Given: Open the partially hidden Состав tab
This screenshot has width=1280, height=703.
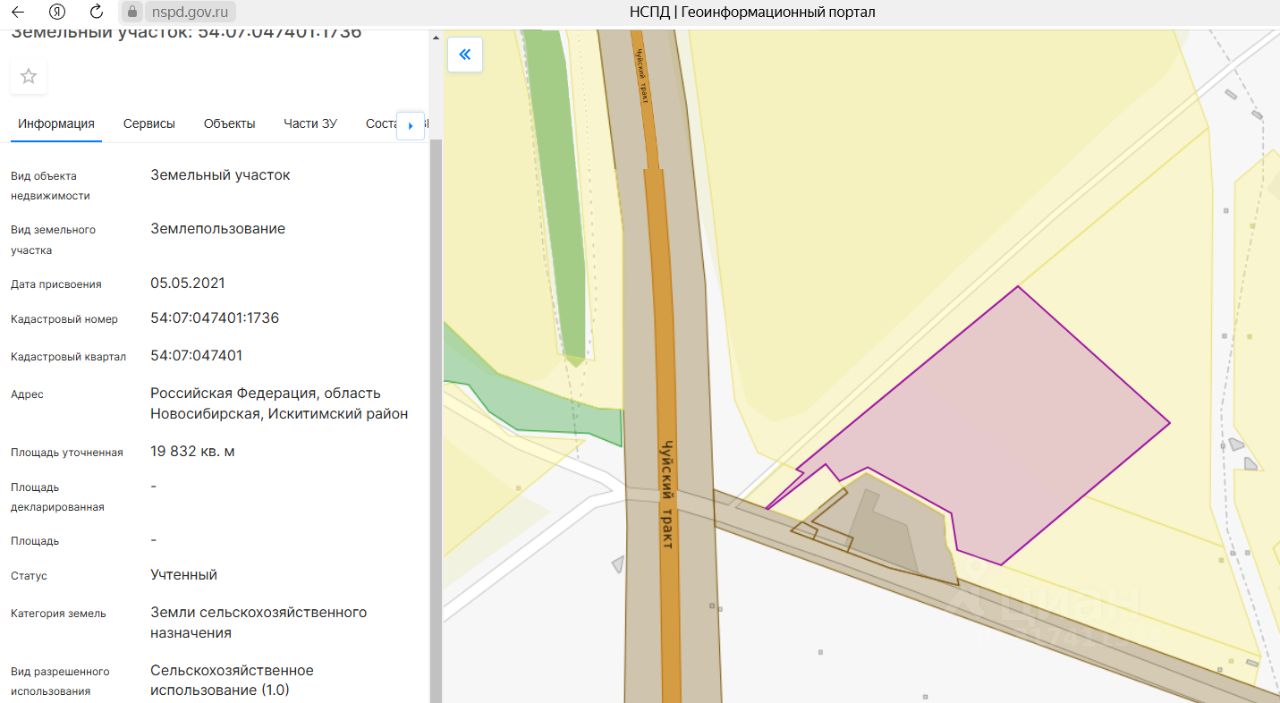Looking at the screenshot, I should [x=381, y=124].
